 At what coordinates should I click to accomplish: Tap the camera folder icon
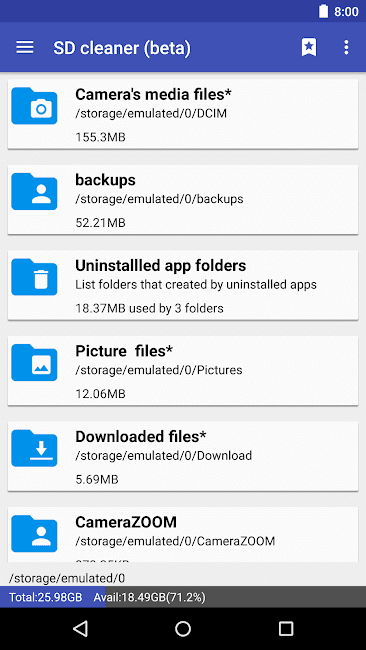click(x=34, y=106)
